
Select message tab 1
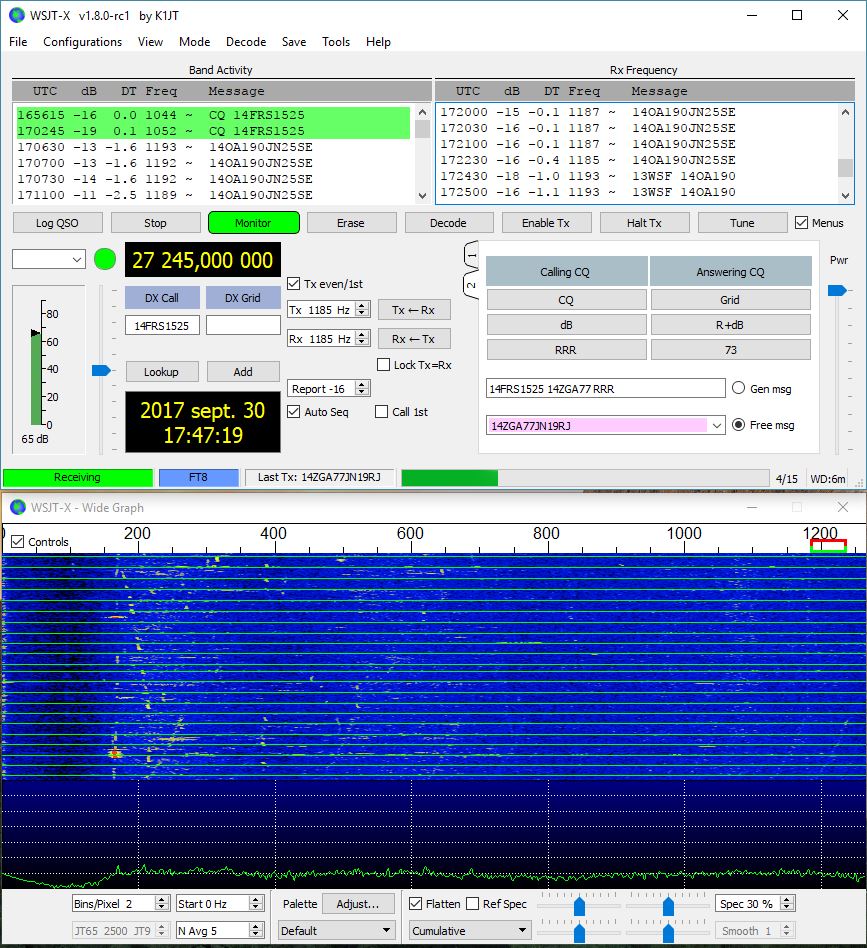point(472,256)
